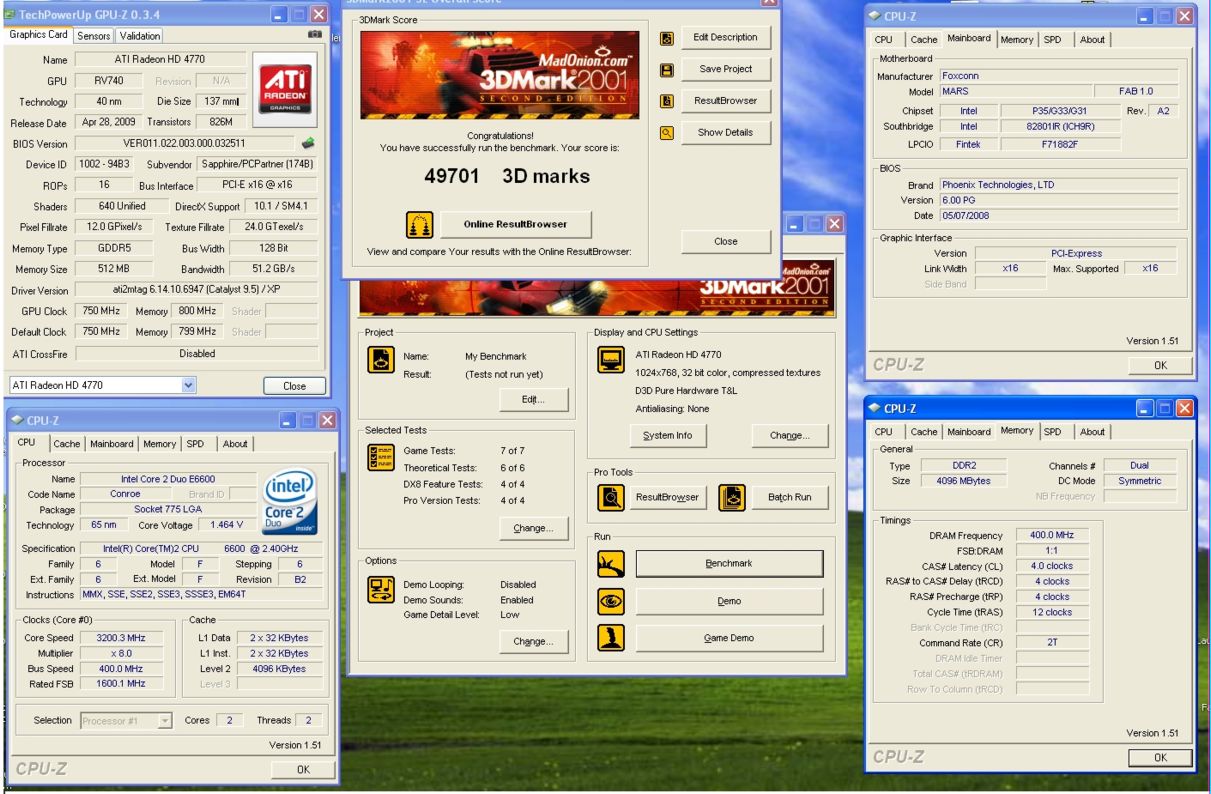Screen dimensions: 1211x794
Task: Open the Graphics Card tab in GPU-Z
Action: tap(39, 35)
